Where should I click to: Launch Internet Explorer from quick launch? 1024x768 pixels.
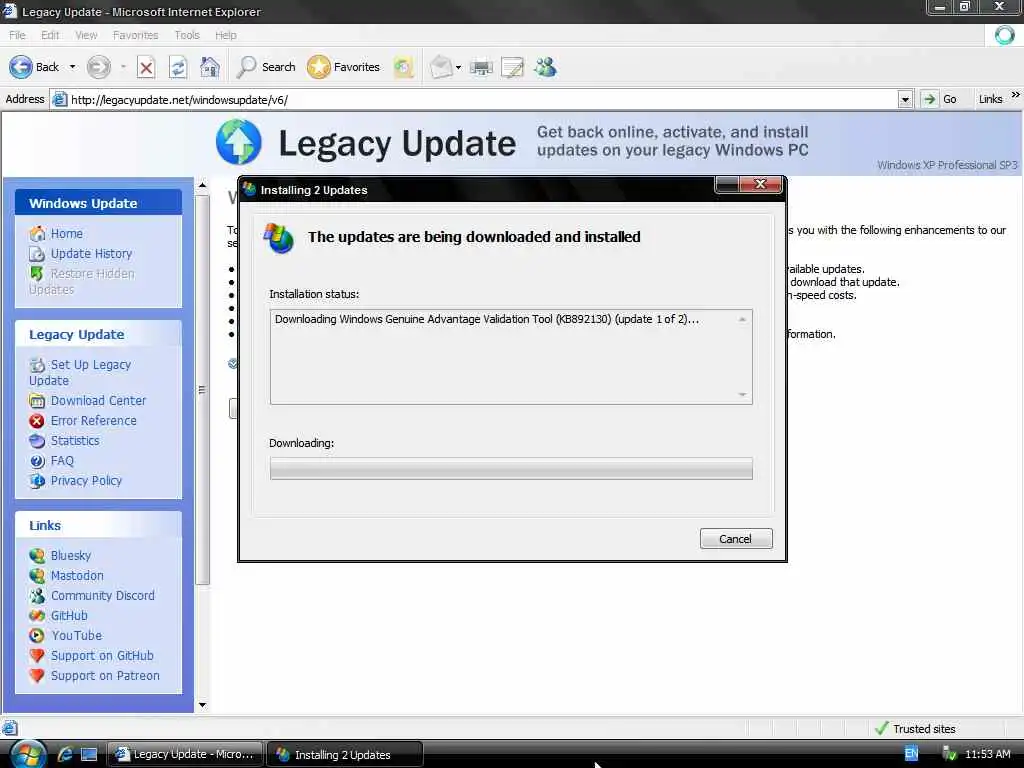[65, 754]
